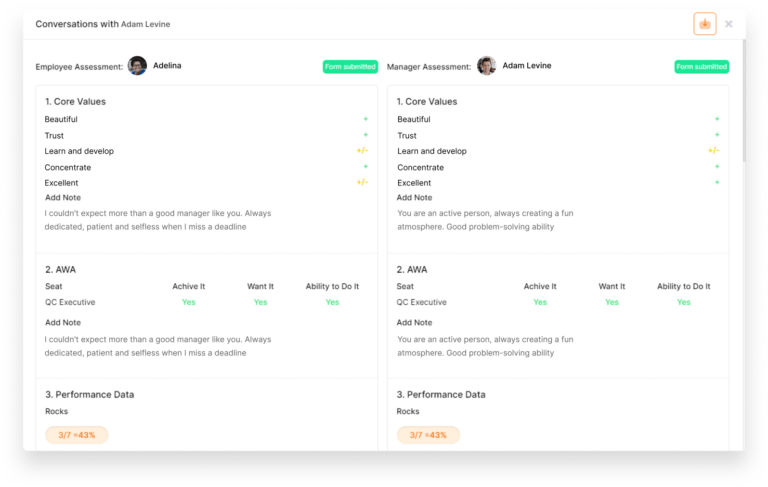This screenshot has width=768, height=487.
Task: Click Adam Levine's manager avatar
Action: coord(486,66)
